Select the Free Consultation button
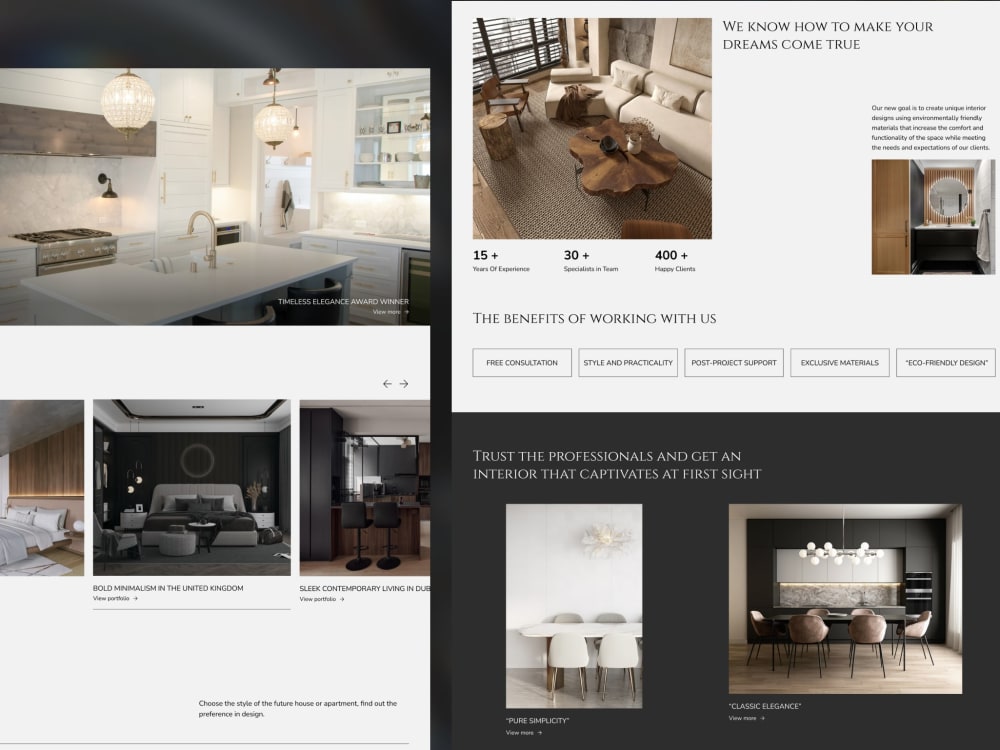Screen dimensions: 1000x750 pyautogui.click(x=522, y=362)
